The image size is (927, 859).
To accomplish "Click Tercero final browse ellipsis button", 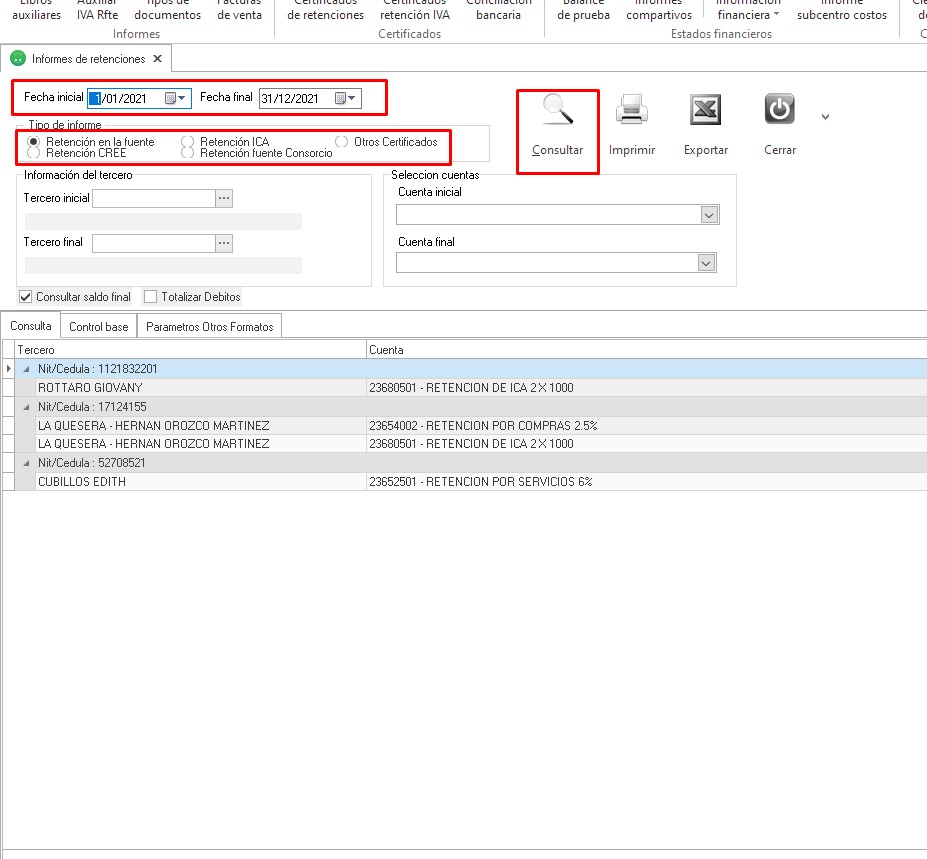I will pyautogui.click(x=224, y=243).
